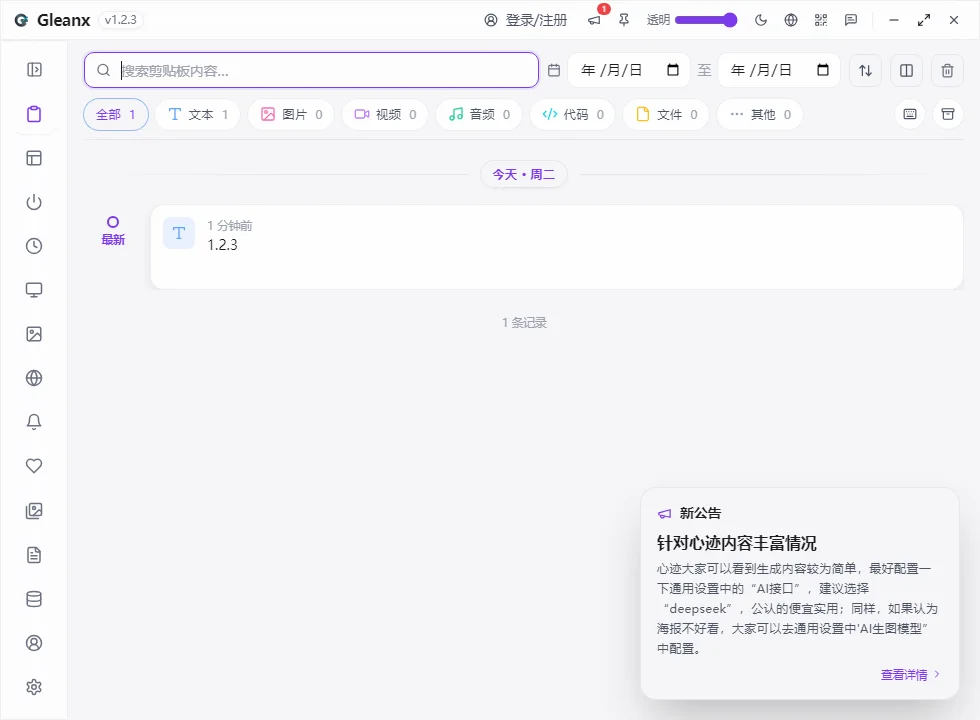Open the clock history sidebar icon
Image resolution: width=980 pixels, height=720 pixels.
coord(34,246)
